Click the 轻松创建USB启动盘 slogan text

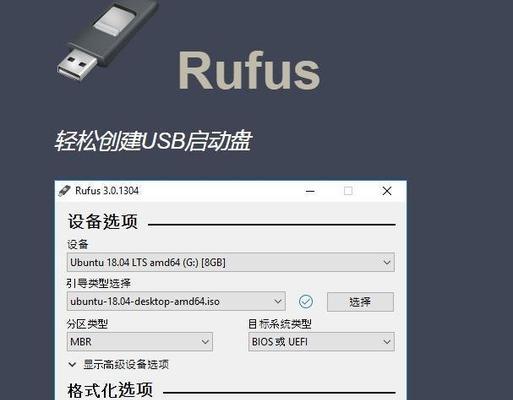pos(153,141)
